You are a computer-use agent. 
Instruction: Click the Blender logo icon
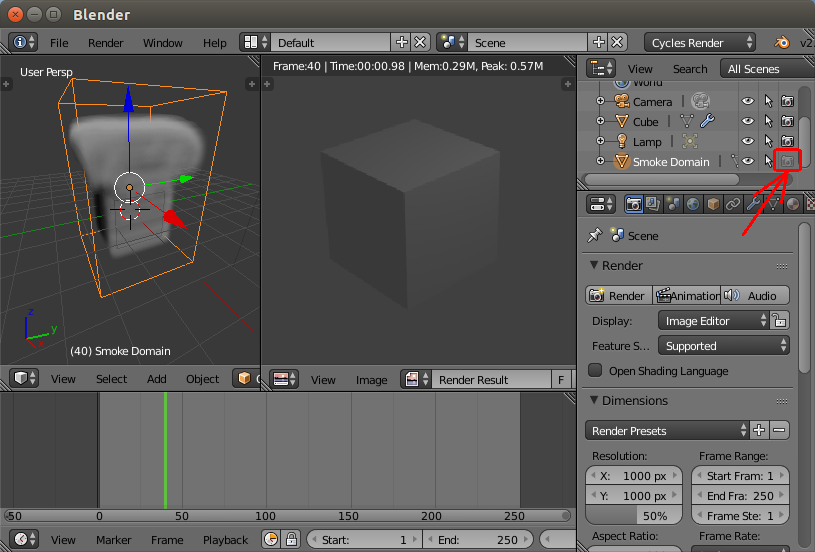click(x=782, y=42)
